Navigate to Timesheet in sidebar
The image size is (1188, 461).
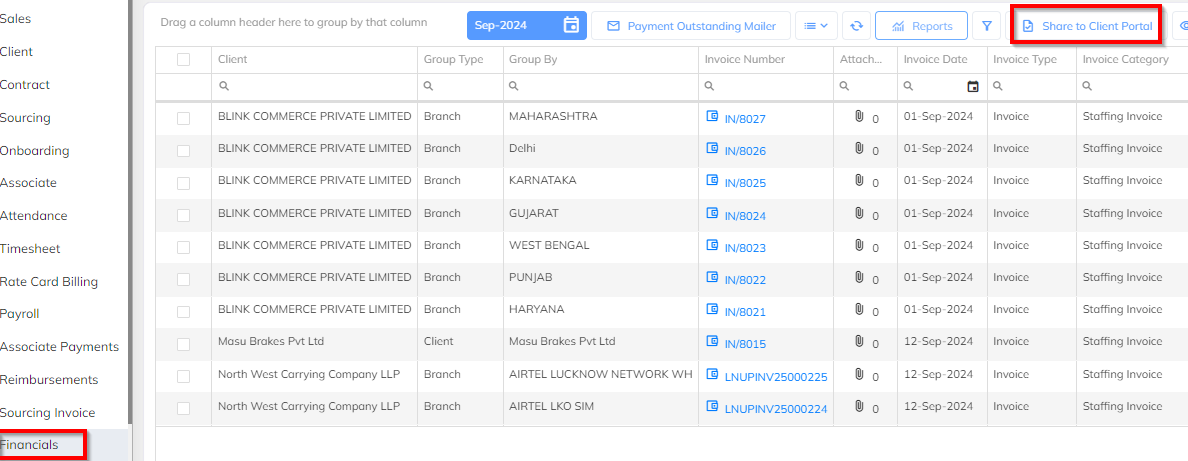pyautogui.click(x=29, y=249)
